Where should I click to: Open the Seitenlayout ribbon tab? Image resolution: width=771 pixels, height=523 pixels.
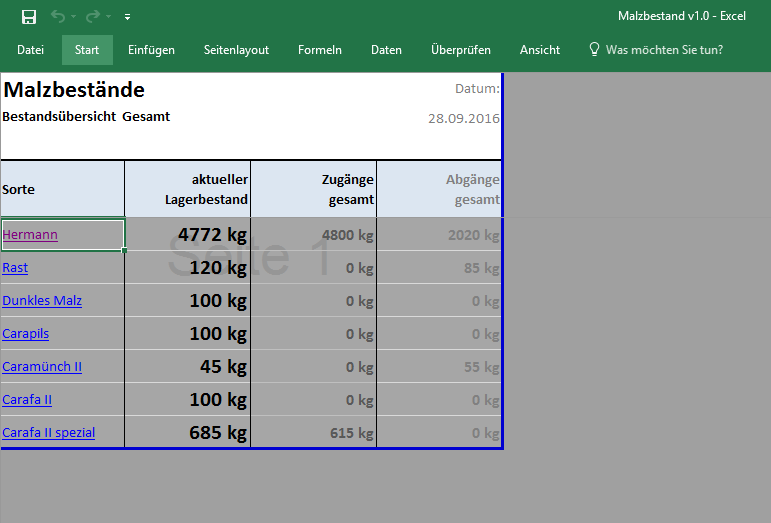(x=236, y=50)
